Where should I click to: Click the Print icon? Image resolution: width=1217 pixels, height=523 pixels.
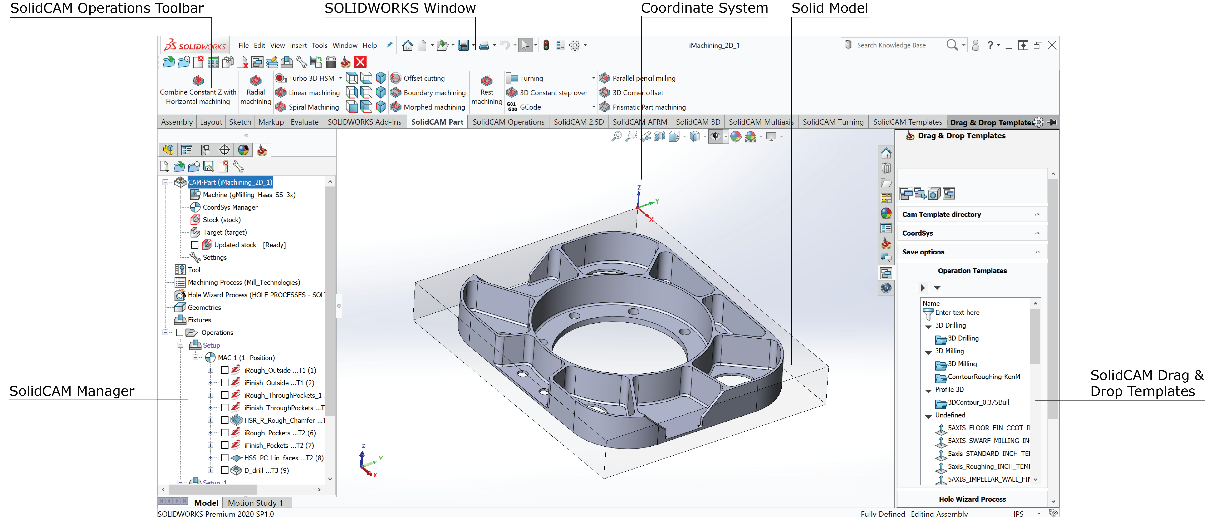click(x=484, y=45)
